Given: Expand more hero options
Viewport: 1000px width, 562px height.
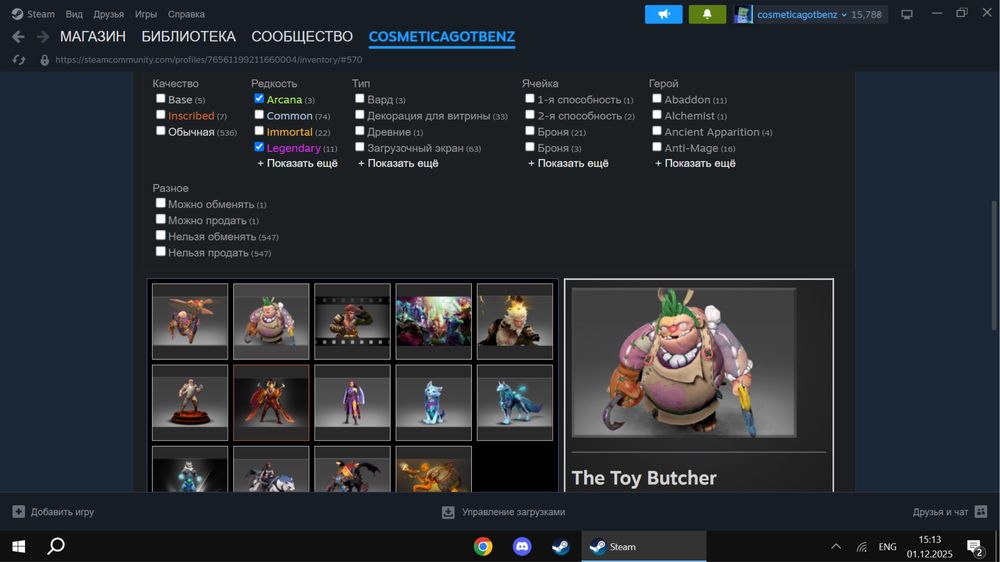Looking at the screenshot, I should point(695,163).
